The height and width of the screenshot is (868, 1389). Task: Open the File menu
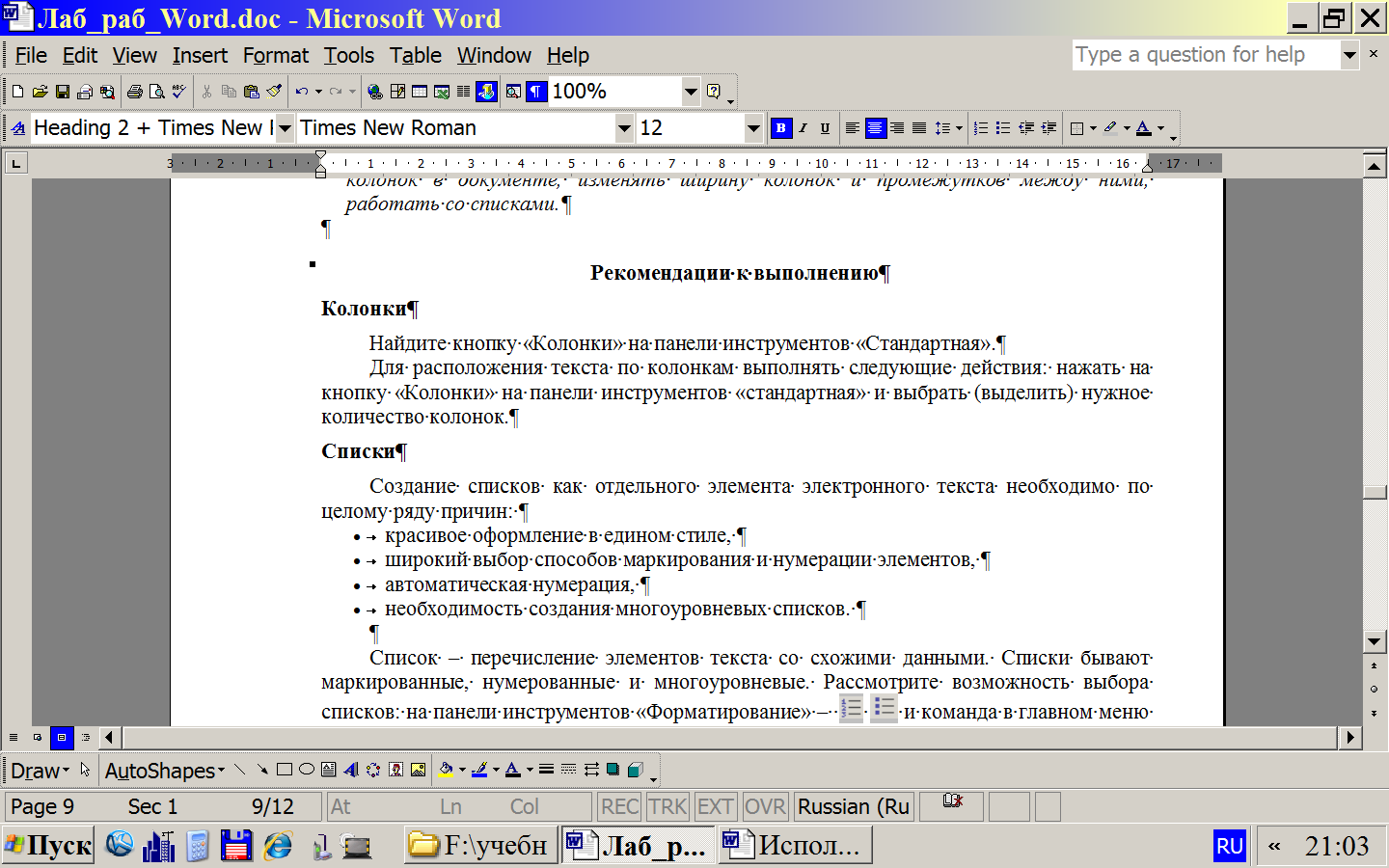(x=31, y=56)
